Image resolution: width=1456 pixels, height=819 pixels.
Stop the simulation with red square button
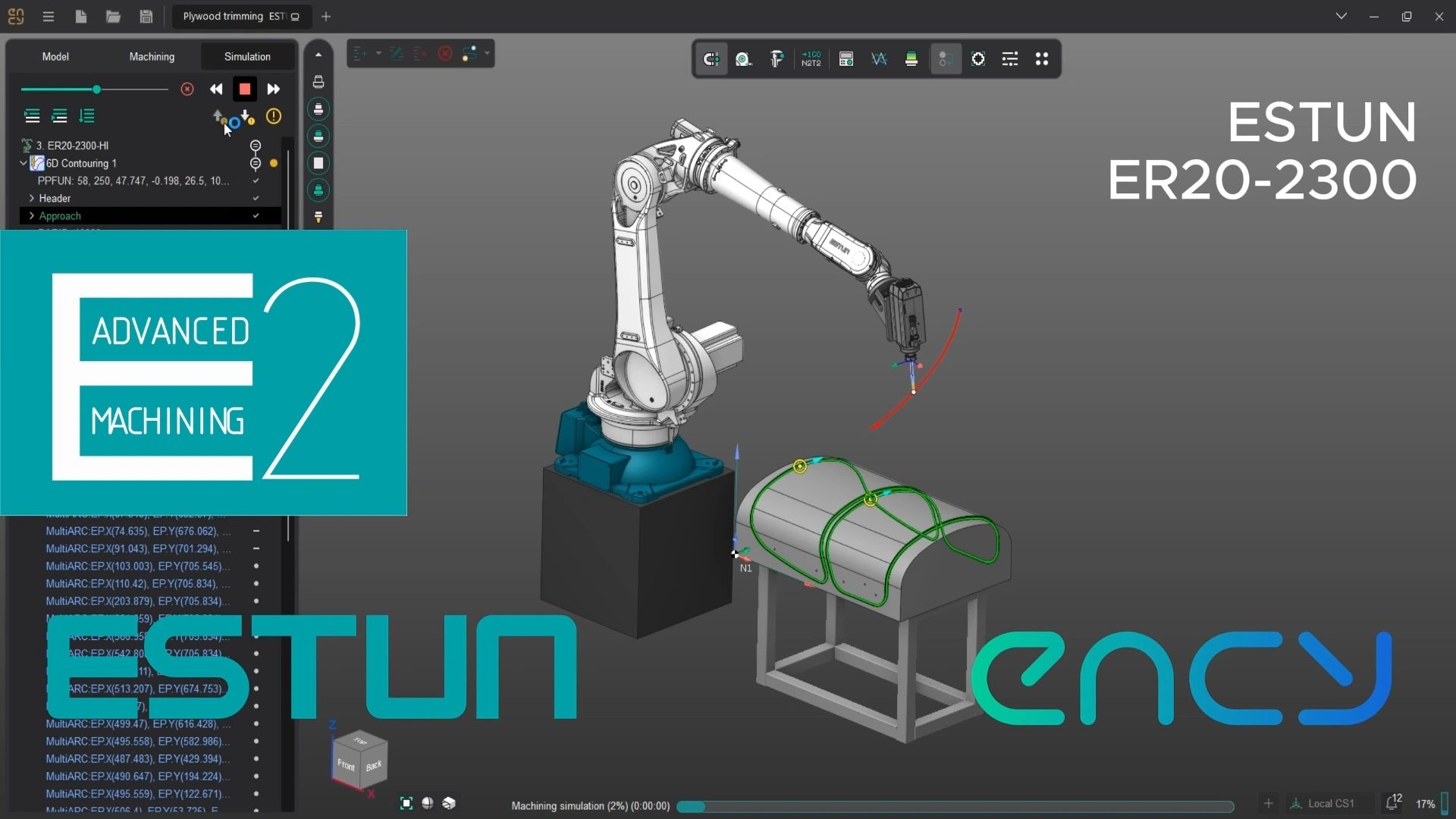pos(244,89)
